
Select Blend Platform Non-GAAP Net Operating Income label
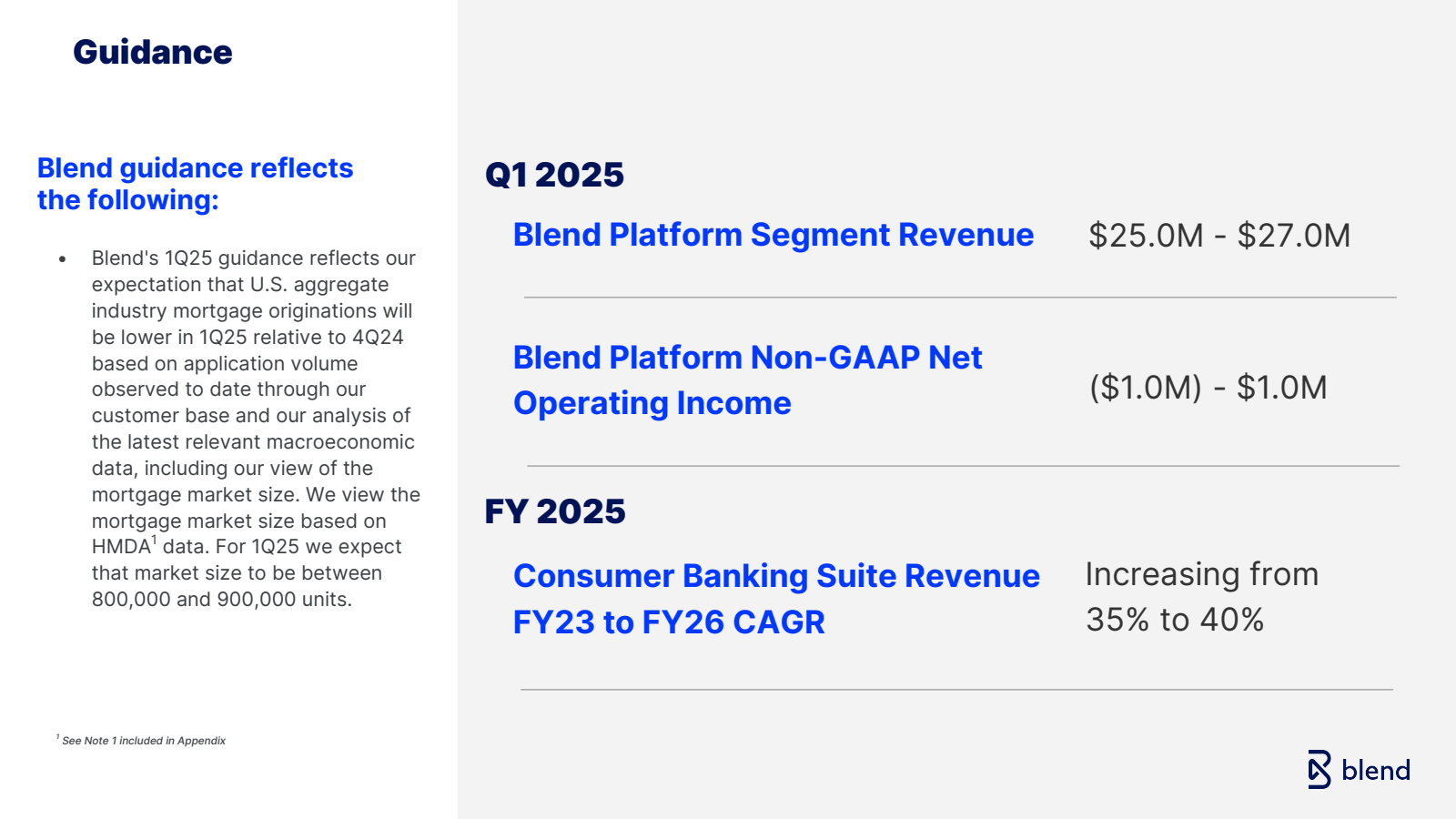click(747, 380)
